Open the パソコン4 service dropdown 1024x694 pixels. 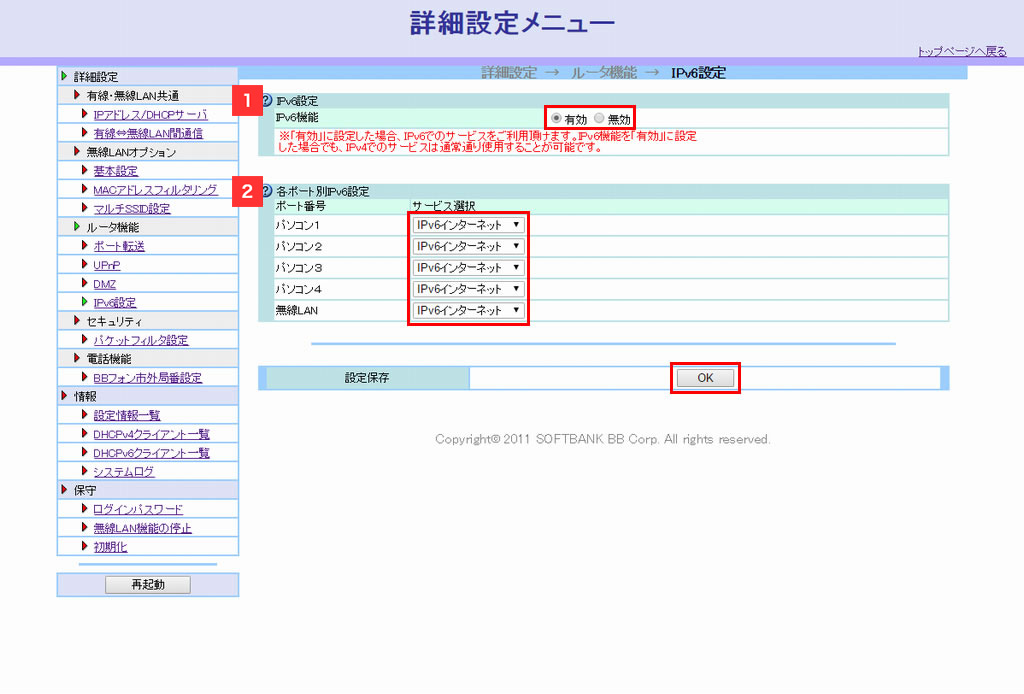(x=469, y=289)
